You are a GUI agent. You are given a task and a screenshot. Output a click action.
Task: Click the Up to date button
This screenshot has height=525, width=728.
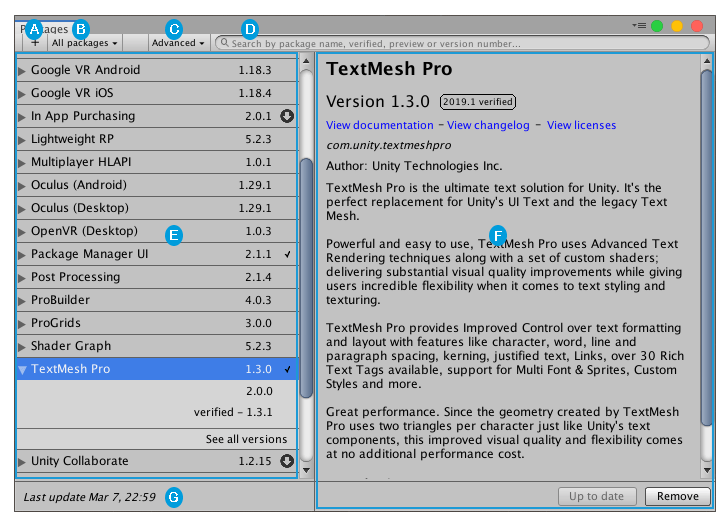coord(597,496)
